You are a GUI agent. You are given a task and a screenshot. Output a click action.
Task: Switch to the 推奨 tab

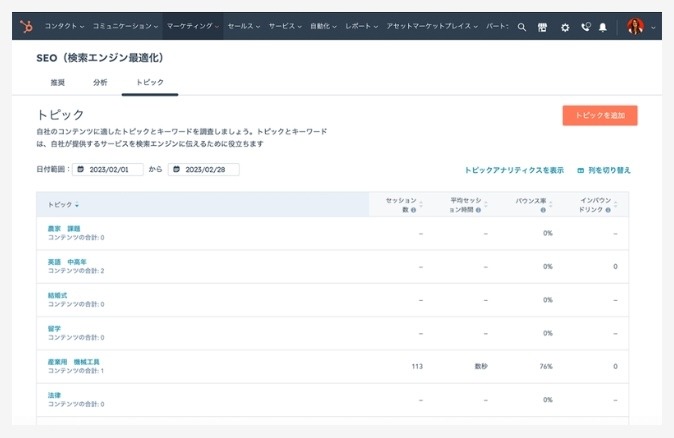tap(58, 83)
